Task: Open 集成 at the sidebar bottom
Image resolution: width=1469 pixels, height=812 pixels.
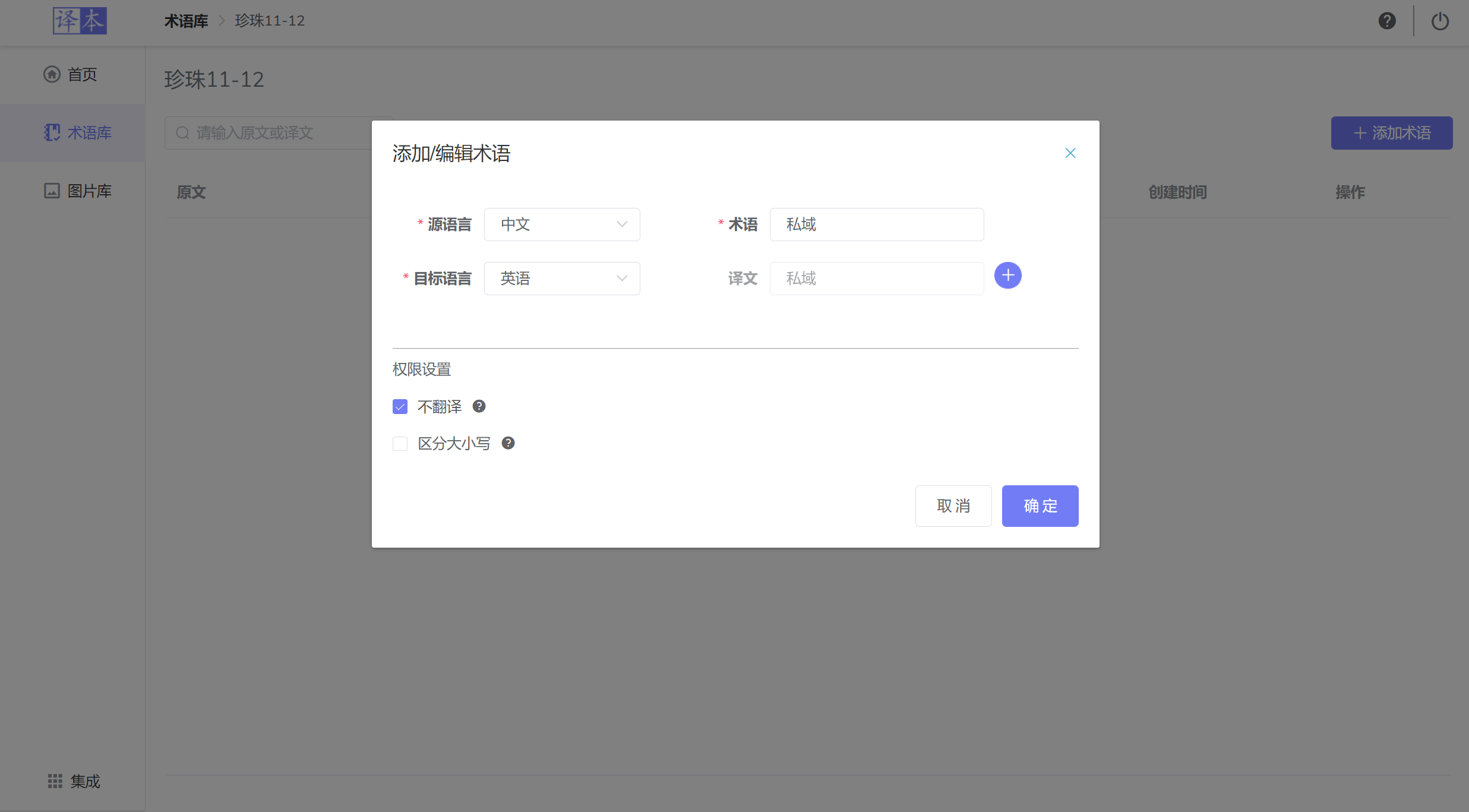Action: [x=74, y=781]
